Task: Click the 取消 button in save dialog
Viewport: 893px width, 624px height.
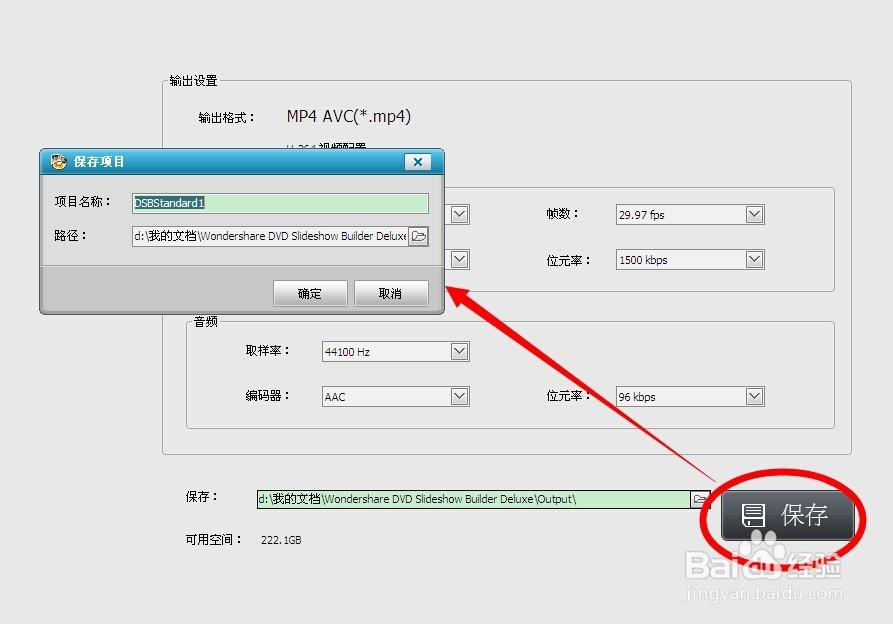Action: (x=391, y=293)
